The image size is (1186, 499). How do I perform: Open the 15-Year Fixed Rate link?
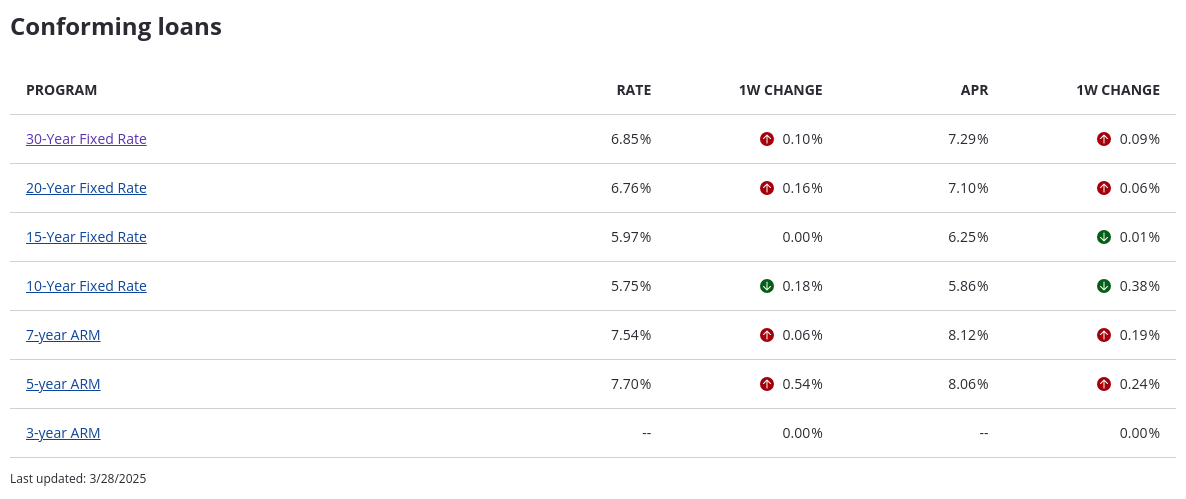click(x=86, y=237)
